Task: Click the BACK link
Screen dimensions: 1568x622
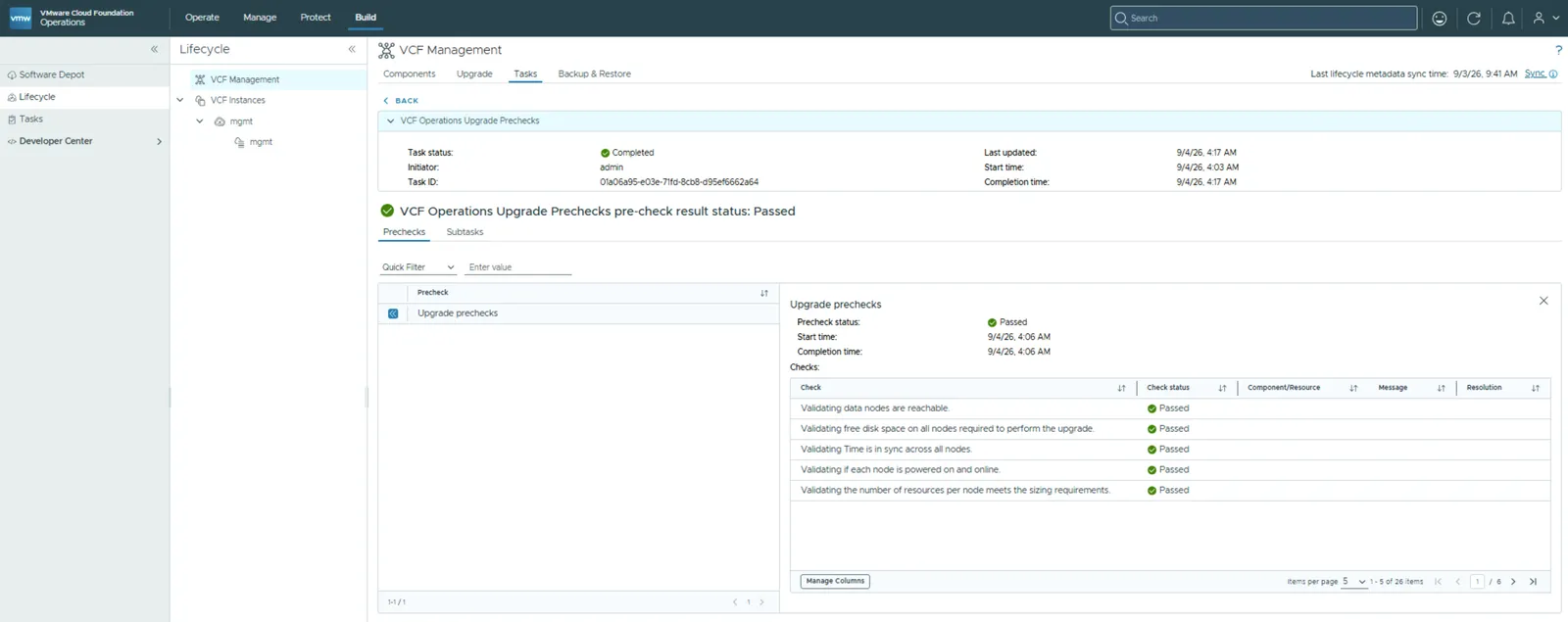Action: 401,101
